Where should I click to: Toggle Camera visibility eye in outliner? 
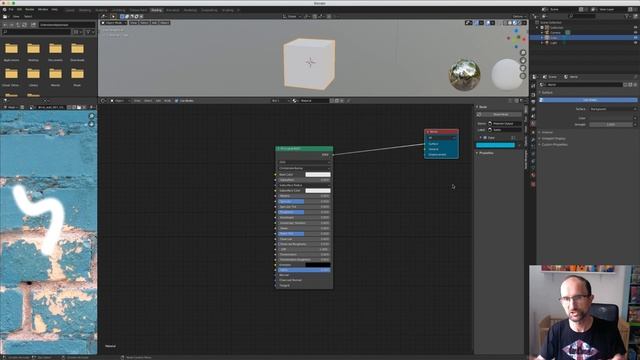click(x=636, y=32)
